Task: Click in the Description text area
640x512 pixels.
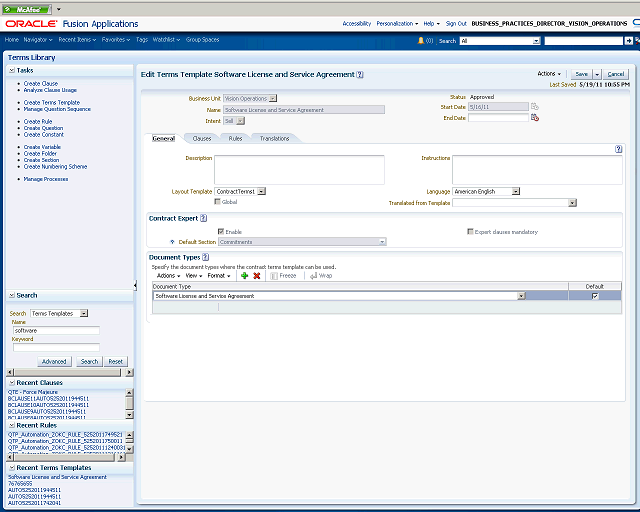Action: [299, 169]
